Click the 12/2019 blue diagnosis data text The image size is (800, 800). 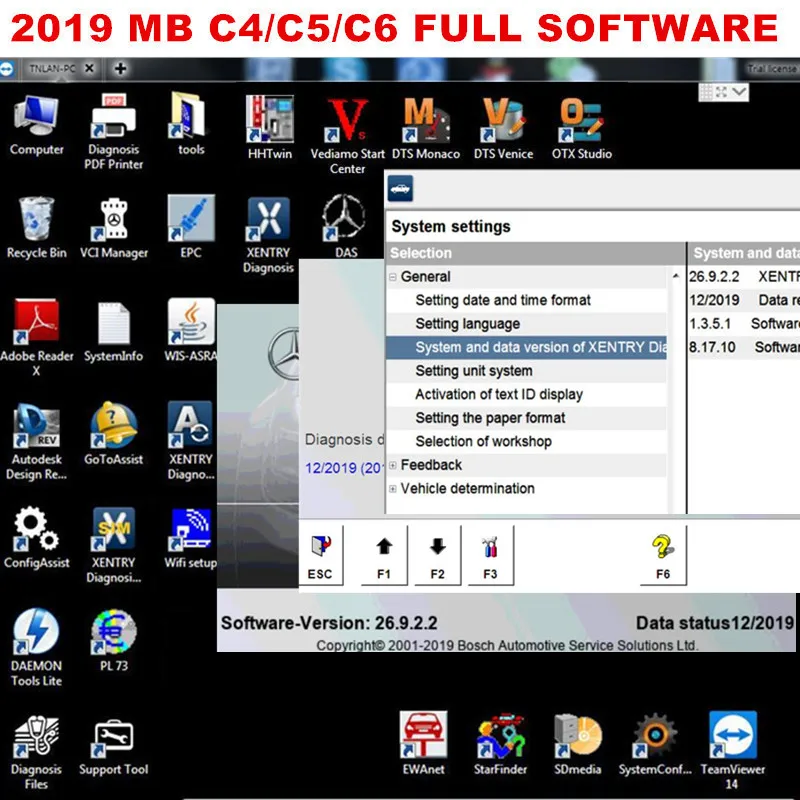click(344, 468)
